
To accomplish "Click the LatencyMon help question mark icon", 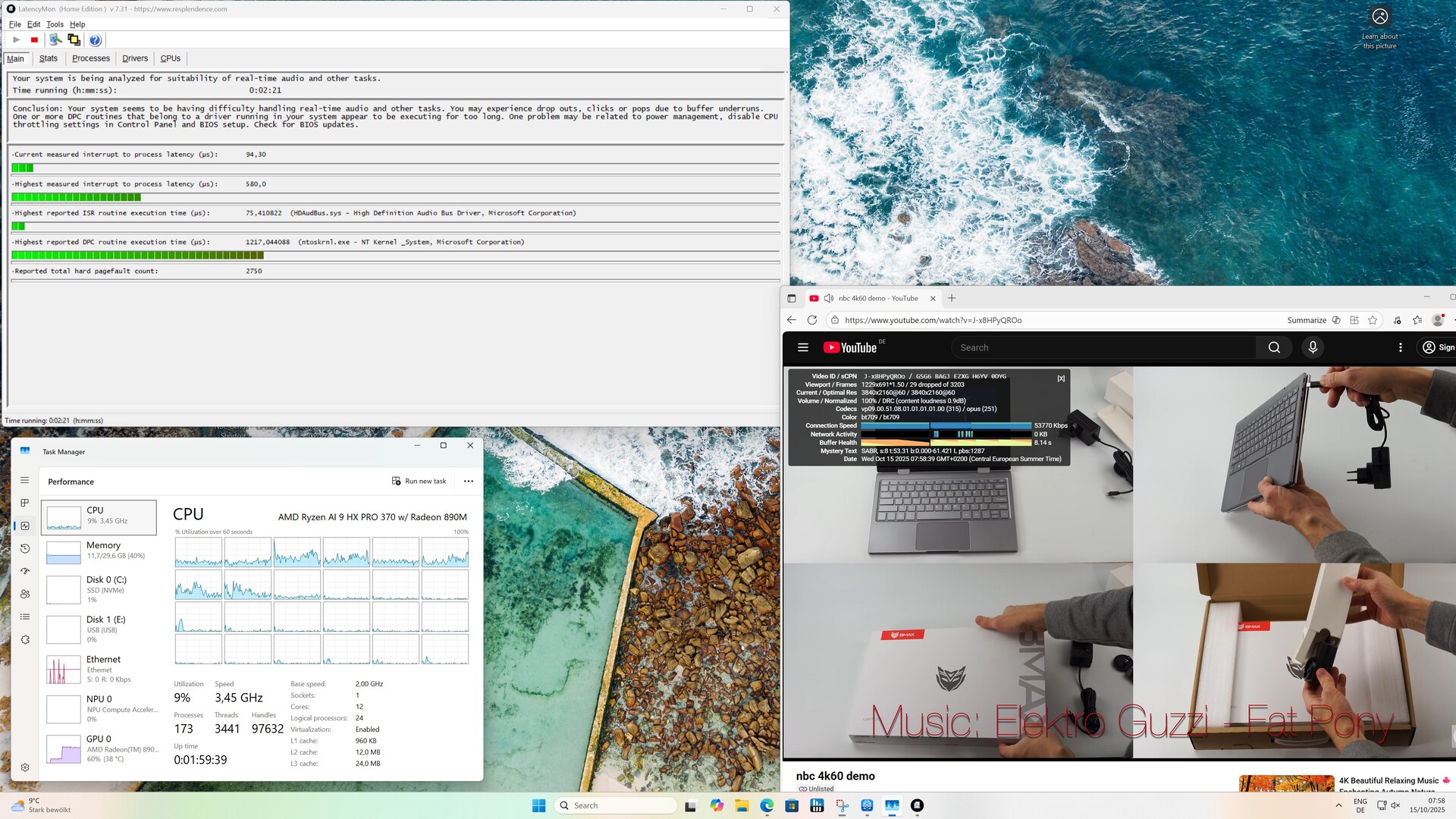I will pos(95,40).
